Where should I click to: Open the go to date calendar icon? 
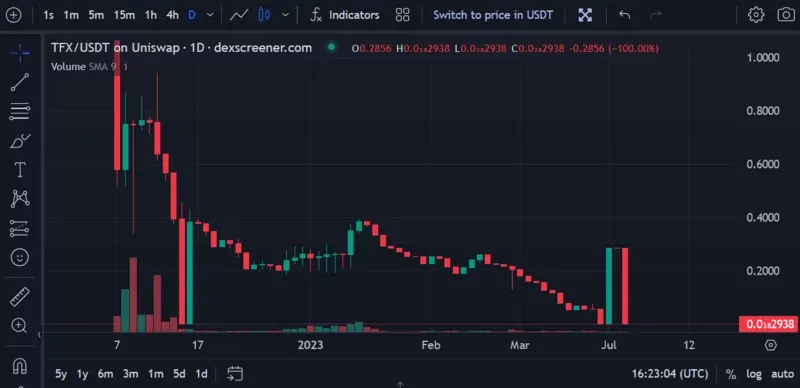coord(234,374)
